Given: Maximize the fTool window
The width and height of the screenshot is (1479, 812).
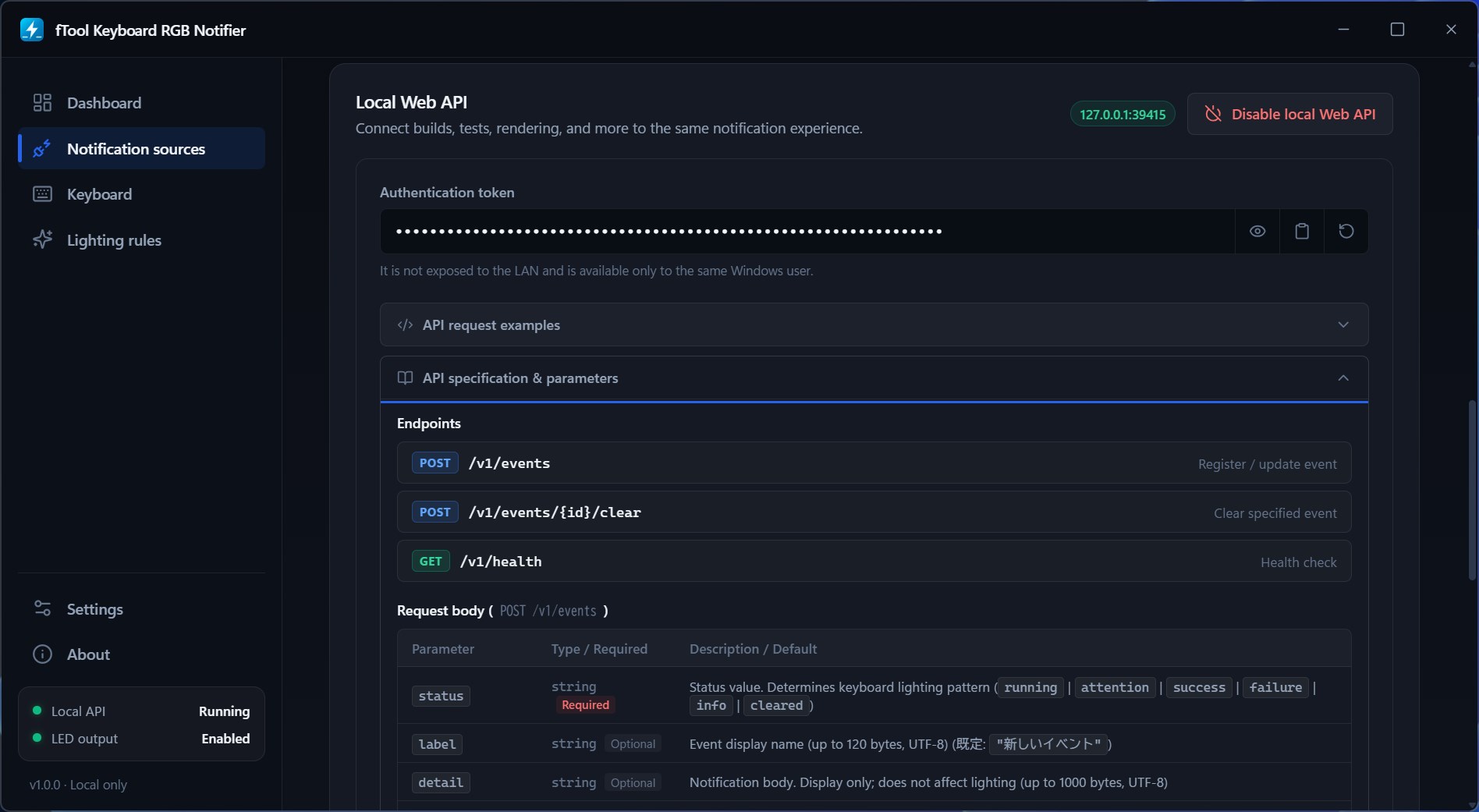Looking at the screenshot, I should point(1397,29).
